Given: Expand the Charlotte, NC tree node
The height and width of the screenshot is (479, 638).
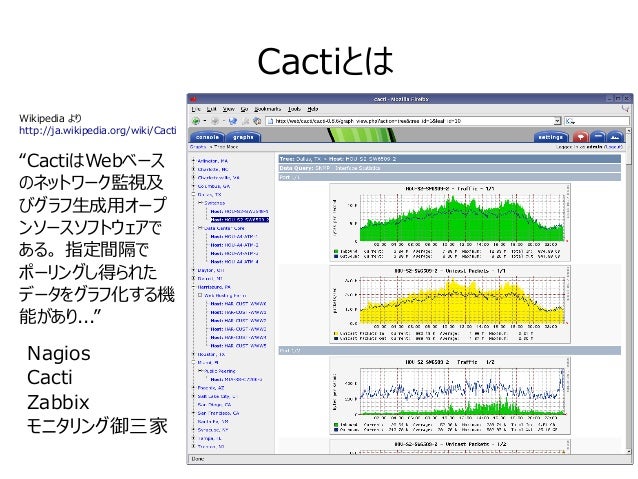Looking at the screenshot, I should [x=194, y=169].
